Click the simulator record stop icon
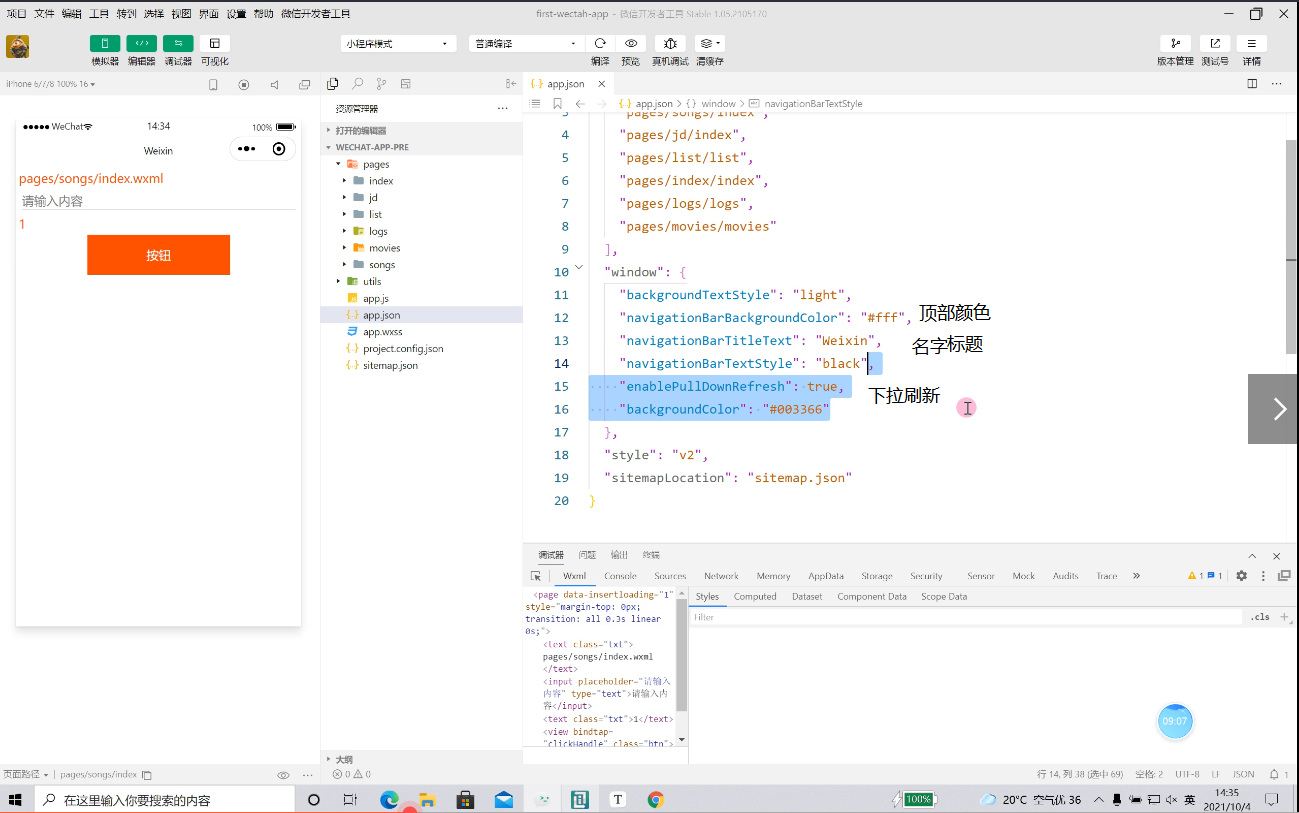Image resolution: width=1299 pixels, height=813 pixels. point(244,85)
